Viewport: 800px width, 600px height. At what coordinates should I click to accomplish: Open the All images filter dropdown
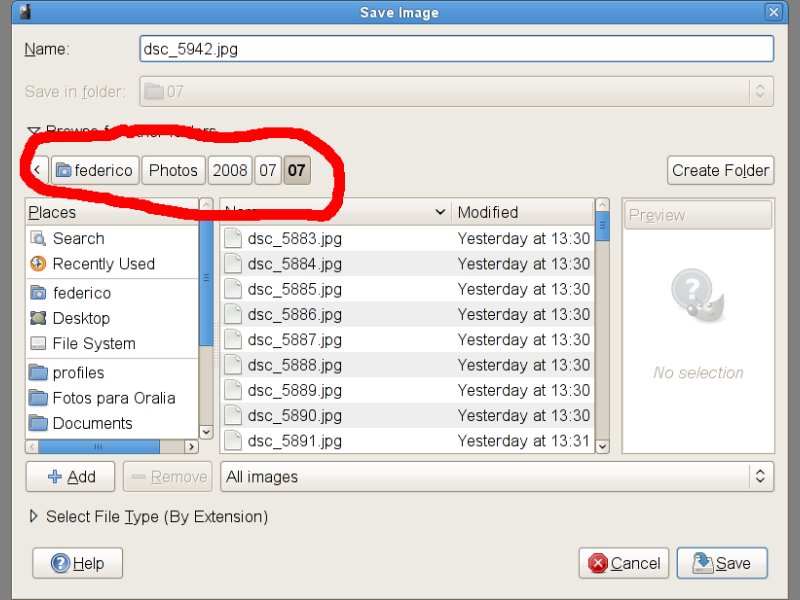(x=497, y=477)
